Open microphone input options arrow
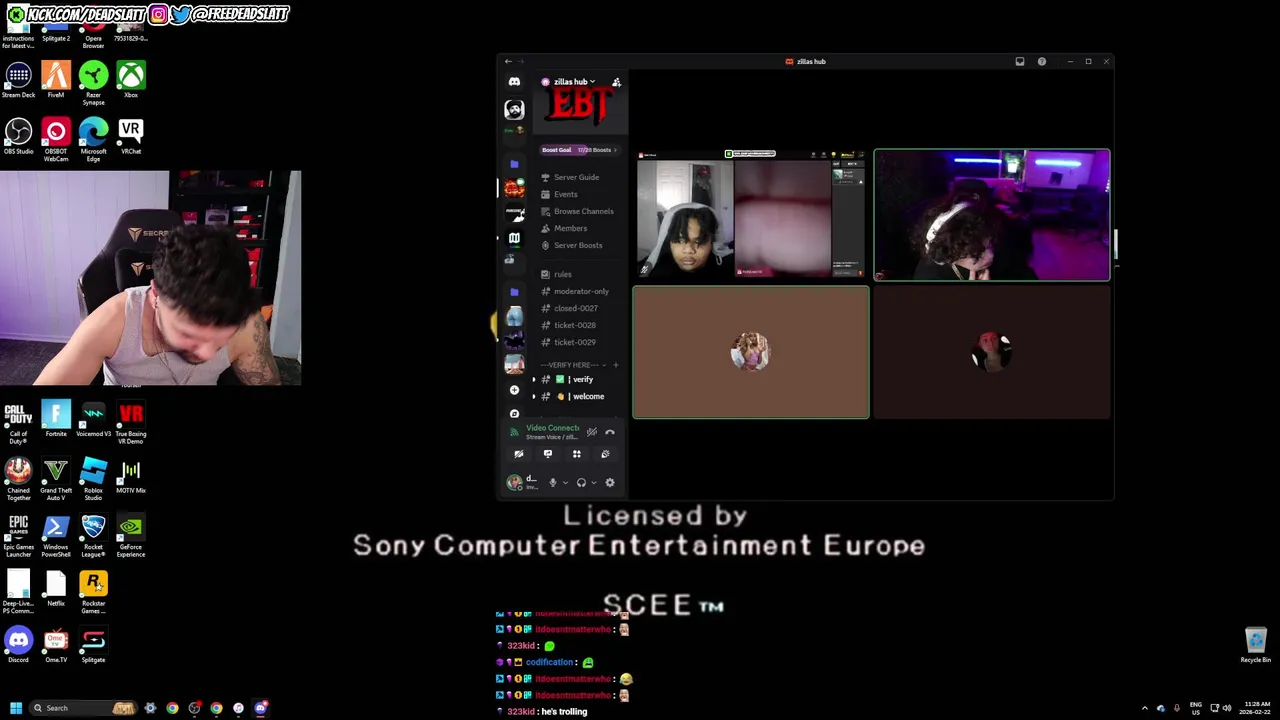 (565, 483)
